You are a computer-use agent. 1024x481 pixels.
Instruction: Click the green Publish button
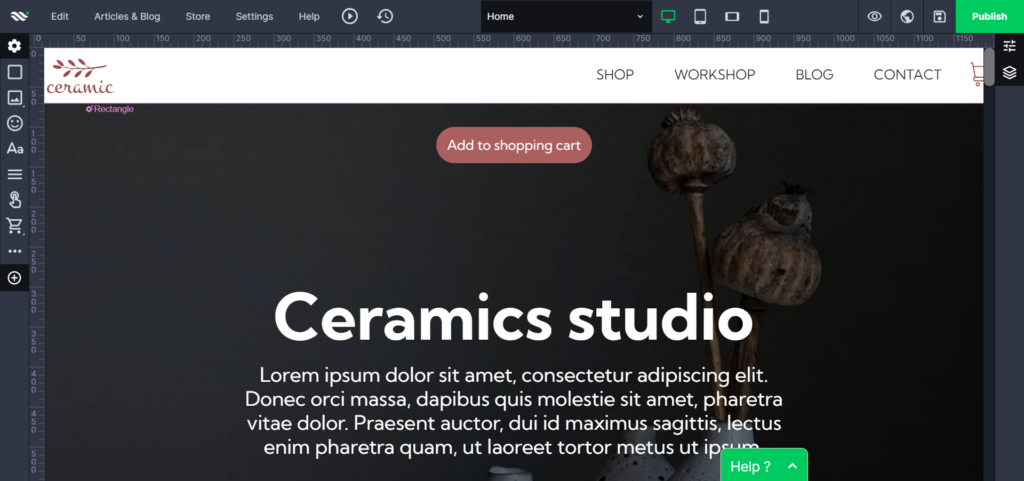coord(989,16)
